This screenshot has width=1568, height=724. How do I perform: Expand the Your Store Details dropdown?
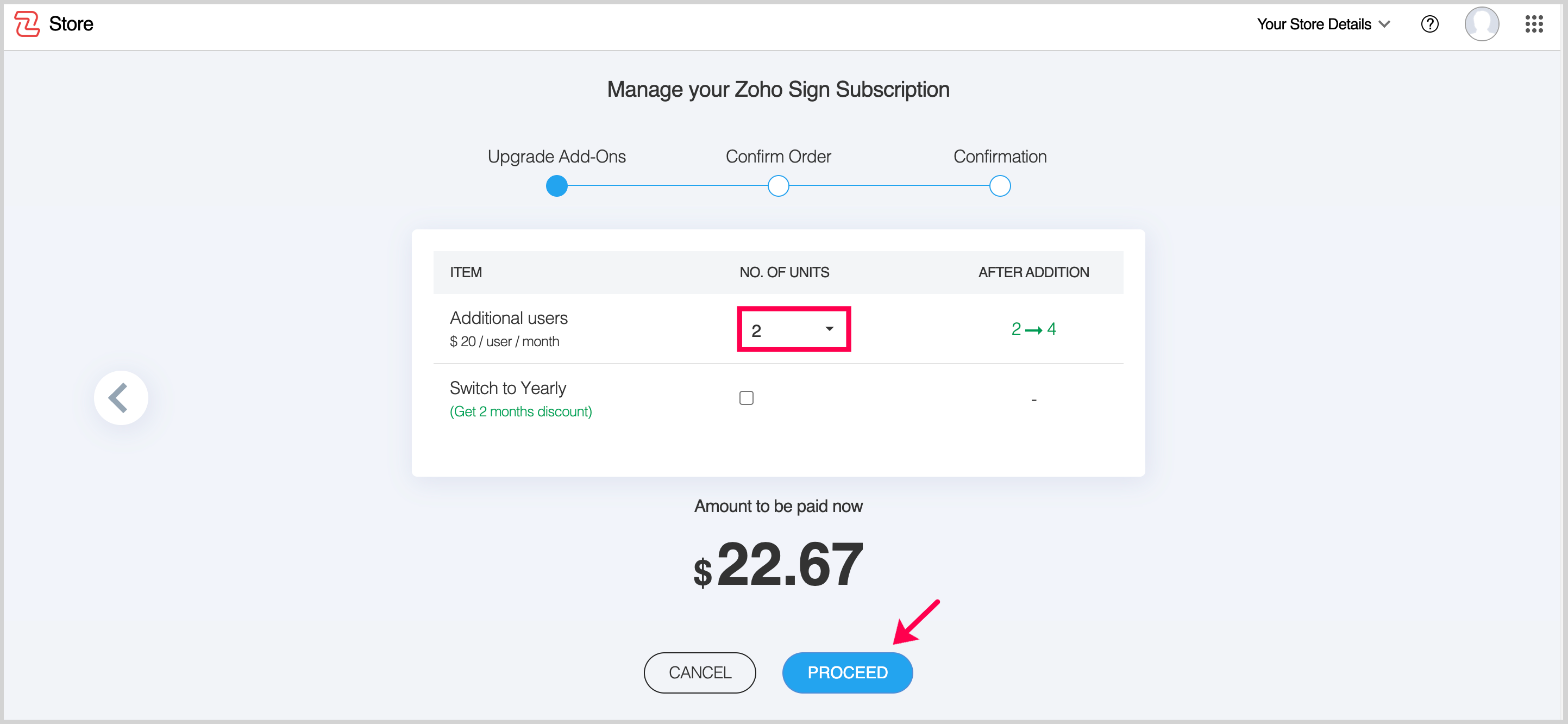(1324, 24)
